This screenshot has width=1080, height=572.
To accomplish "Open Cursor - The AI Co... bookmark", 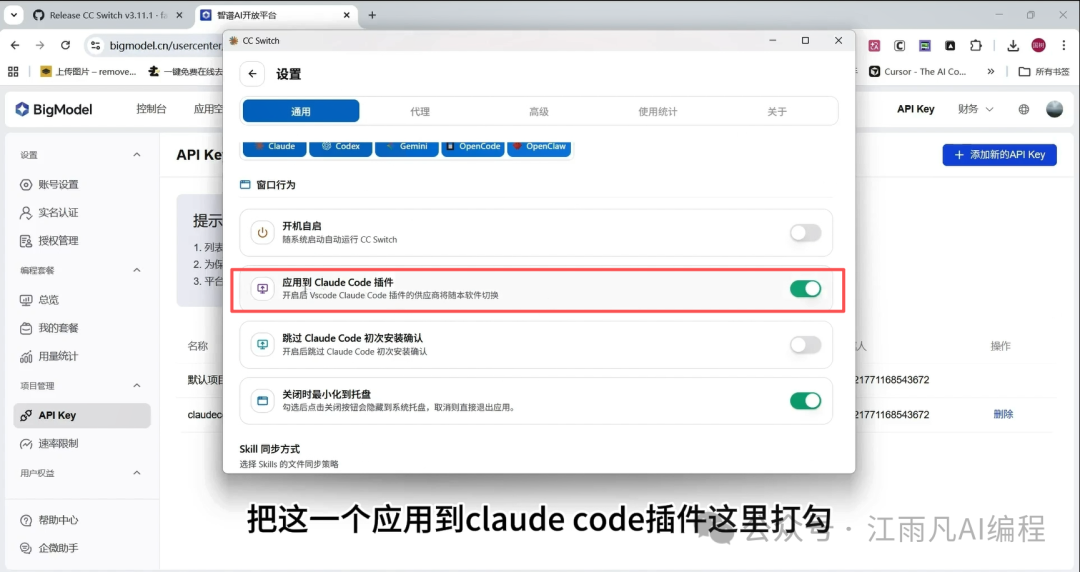I will pyautogui.click(x=918, y=72).
